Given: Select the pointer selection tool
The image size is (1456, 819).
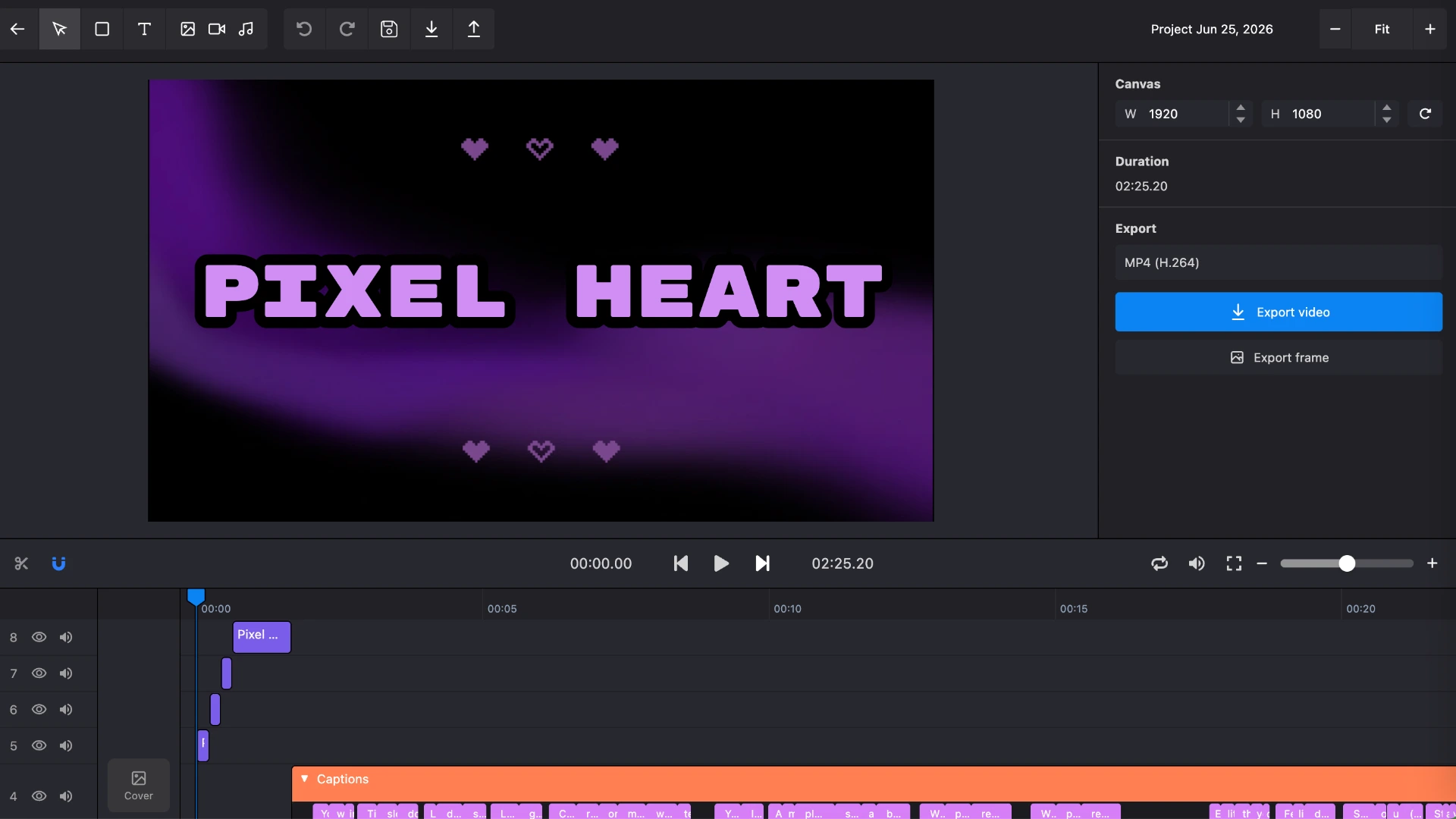Looking at the screenshot, I should (59, 29).
